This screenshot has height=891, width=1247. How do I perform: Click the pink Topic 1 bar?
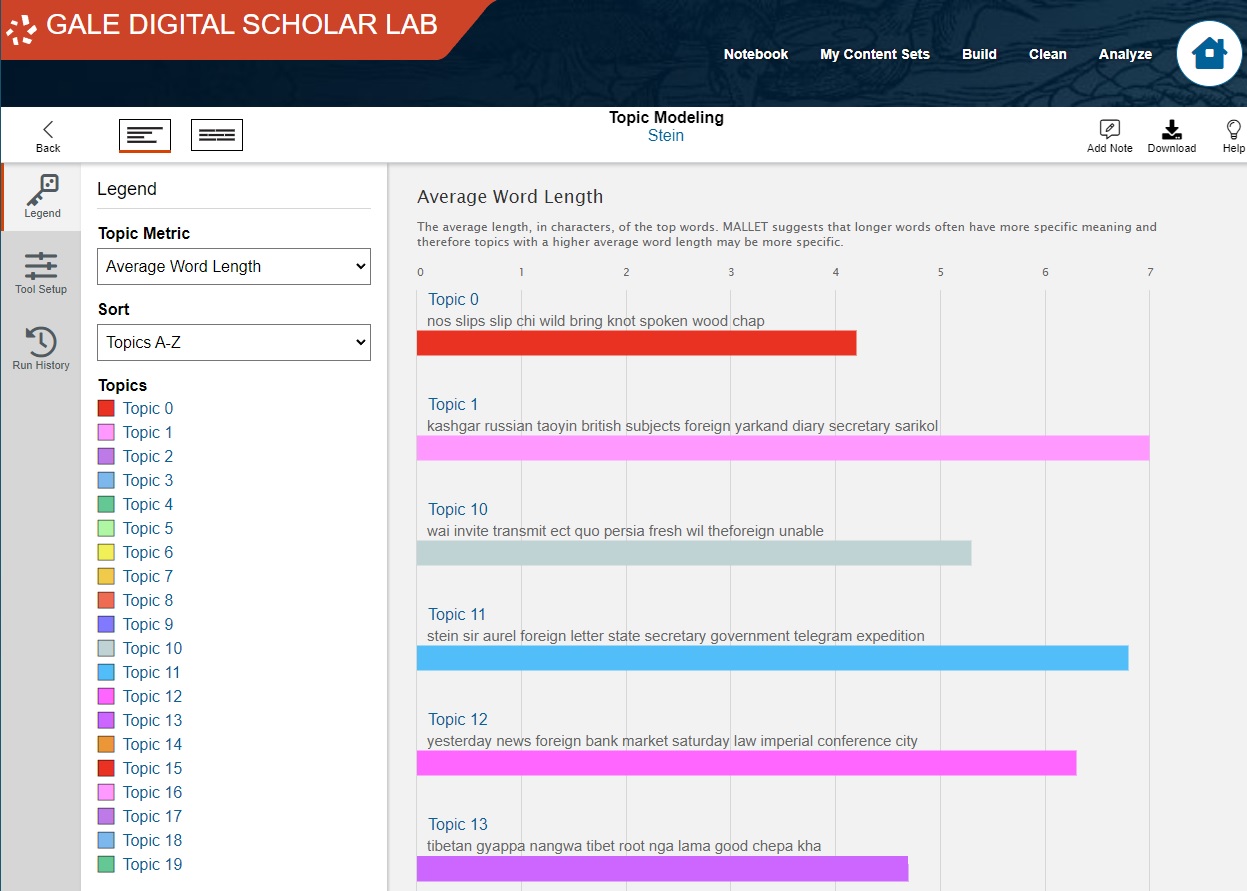pyautogui.click(x=783, y=448)
